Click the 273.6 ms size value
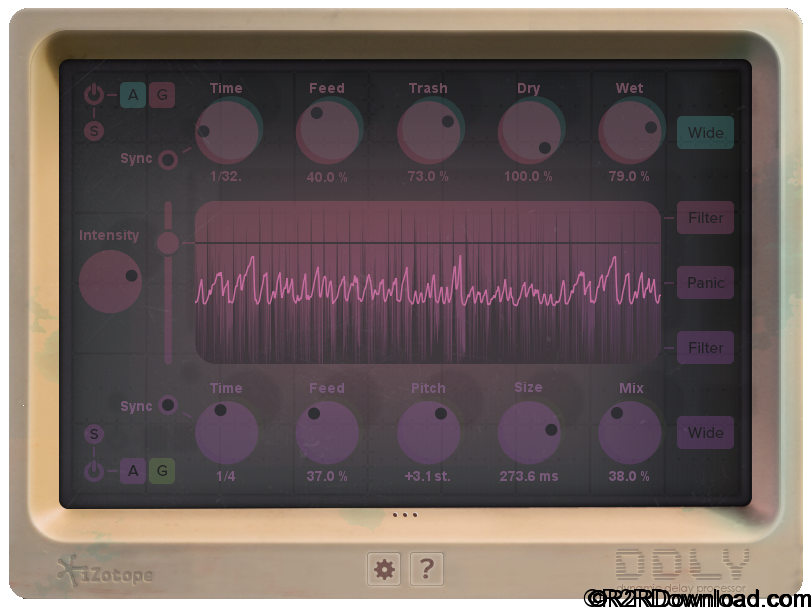Screen dimensions: 811x607 click(x=529, y=476)
